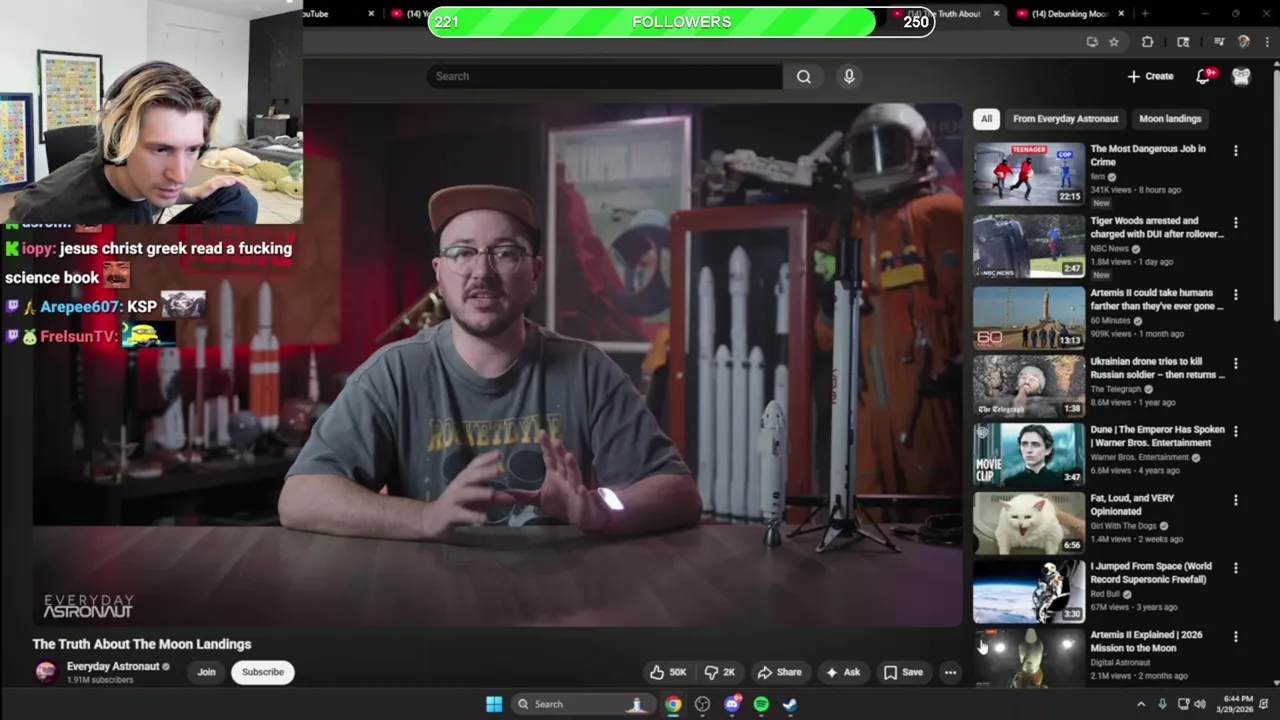Dislike the video showing 2K
The image size is (1280, 720).
719,672
